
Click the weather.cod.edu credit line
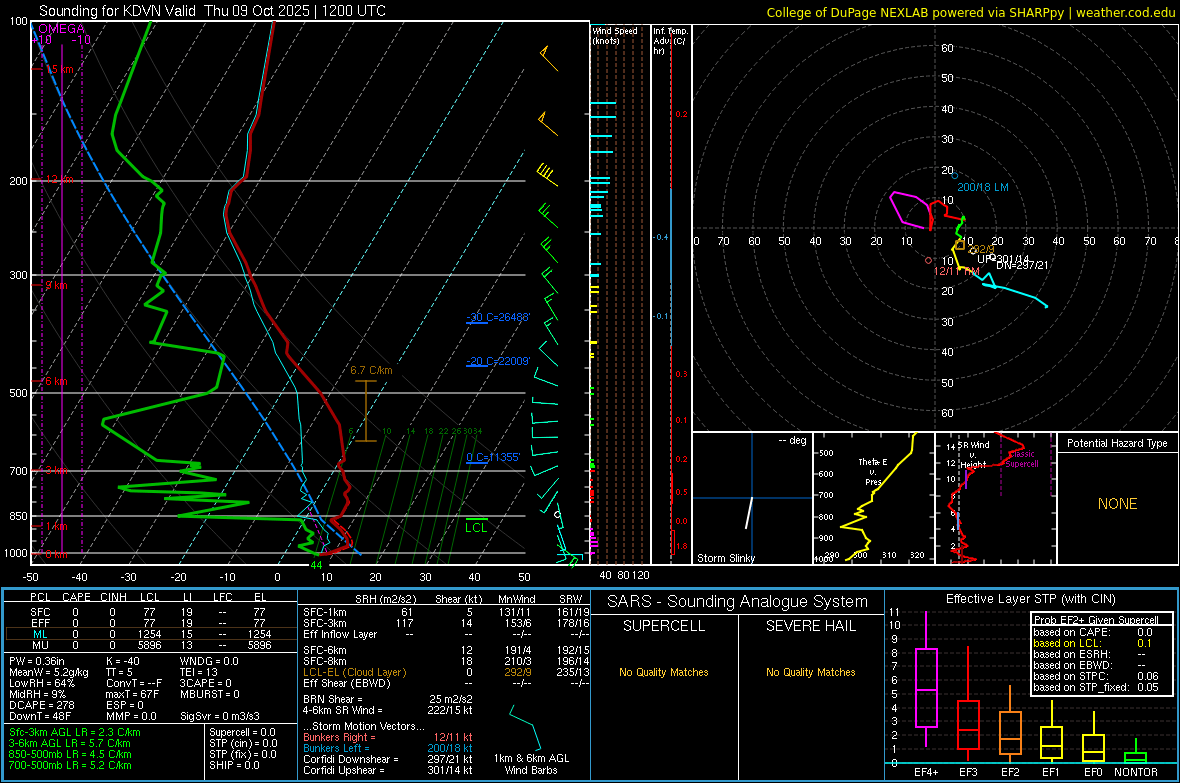pyautogui.click(x=970, y=12)
